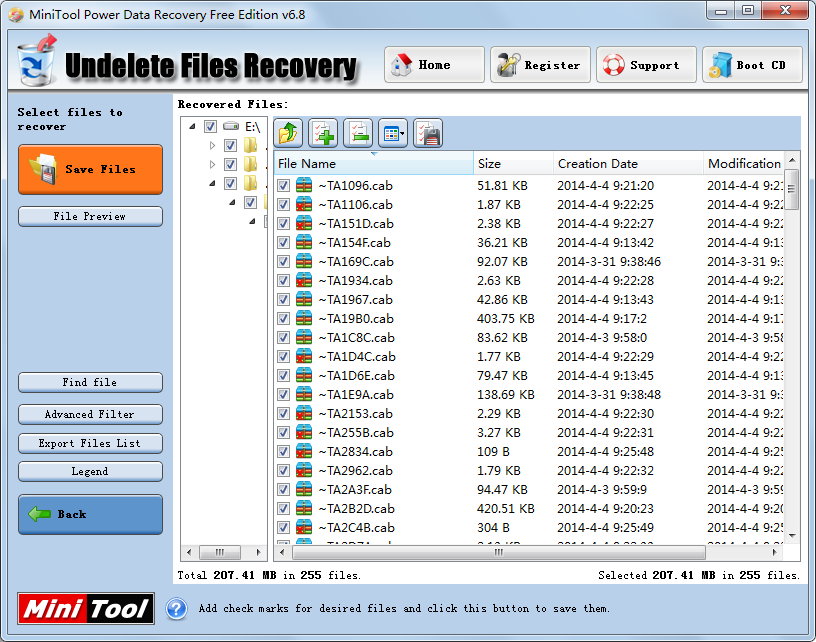Click the up-folder arrow toolbar icon
816x642 pixels.
click(288, 133)
